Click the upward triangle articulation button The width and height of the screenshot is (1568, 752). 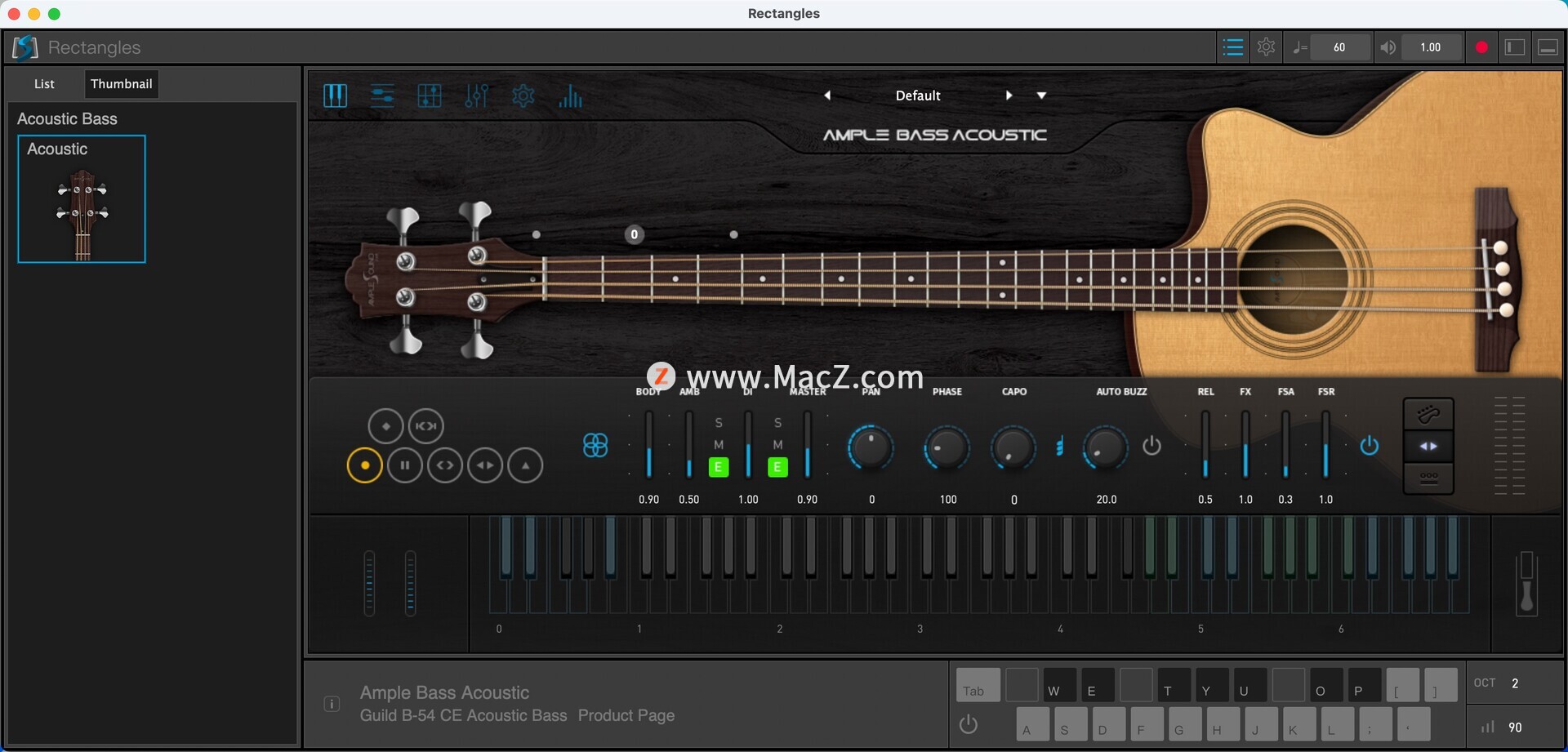pyautogui.click(x=526, y=465)
